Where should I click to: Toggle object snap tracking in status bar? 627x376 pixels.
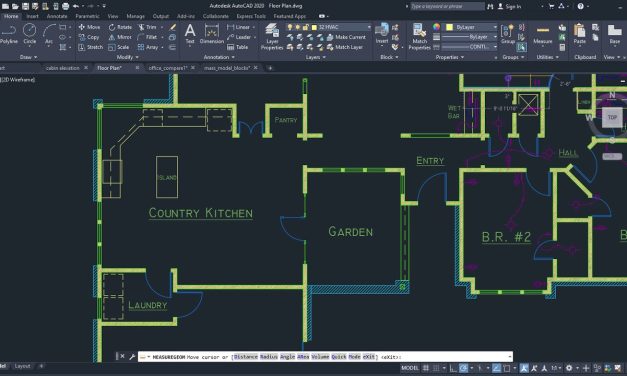pos(496,368)
